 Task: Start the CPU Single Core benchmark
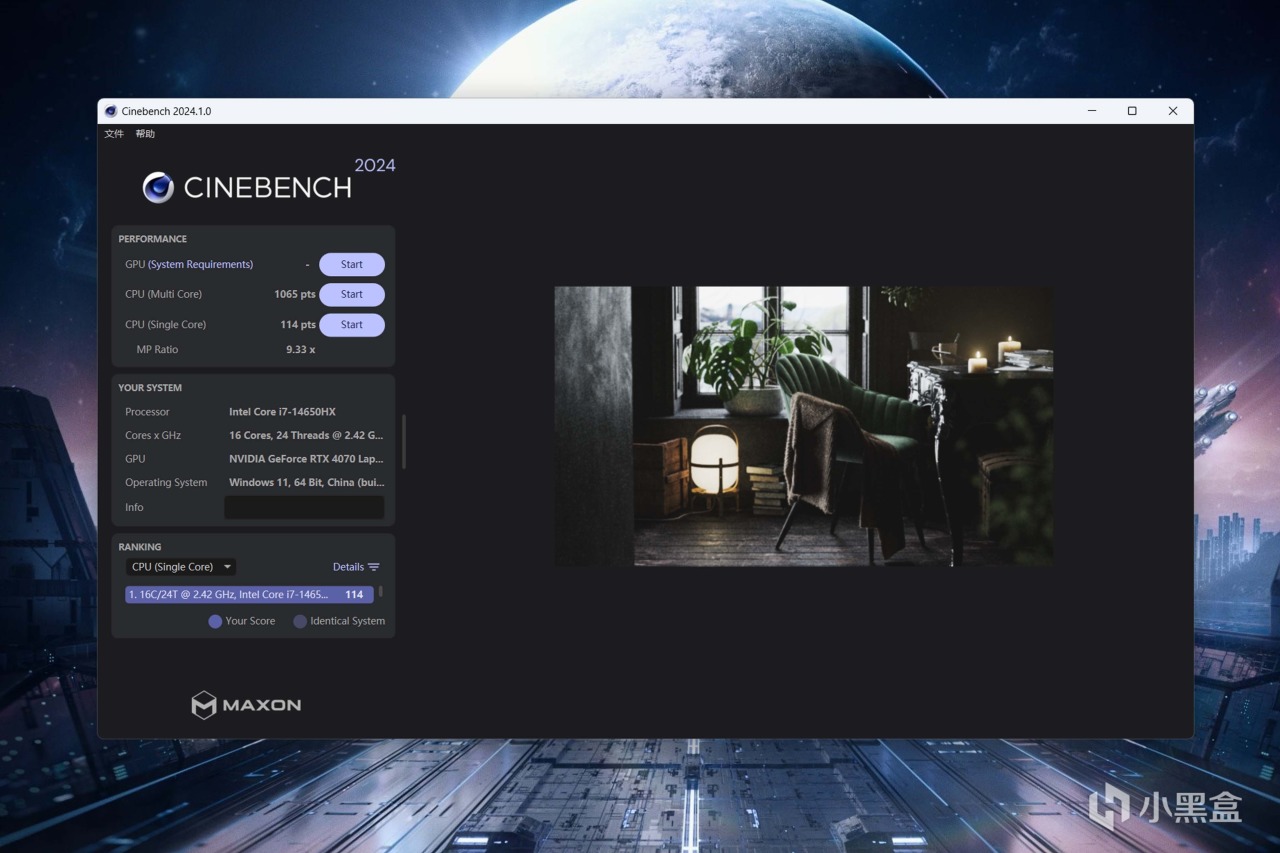(x=352, y=325)
